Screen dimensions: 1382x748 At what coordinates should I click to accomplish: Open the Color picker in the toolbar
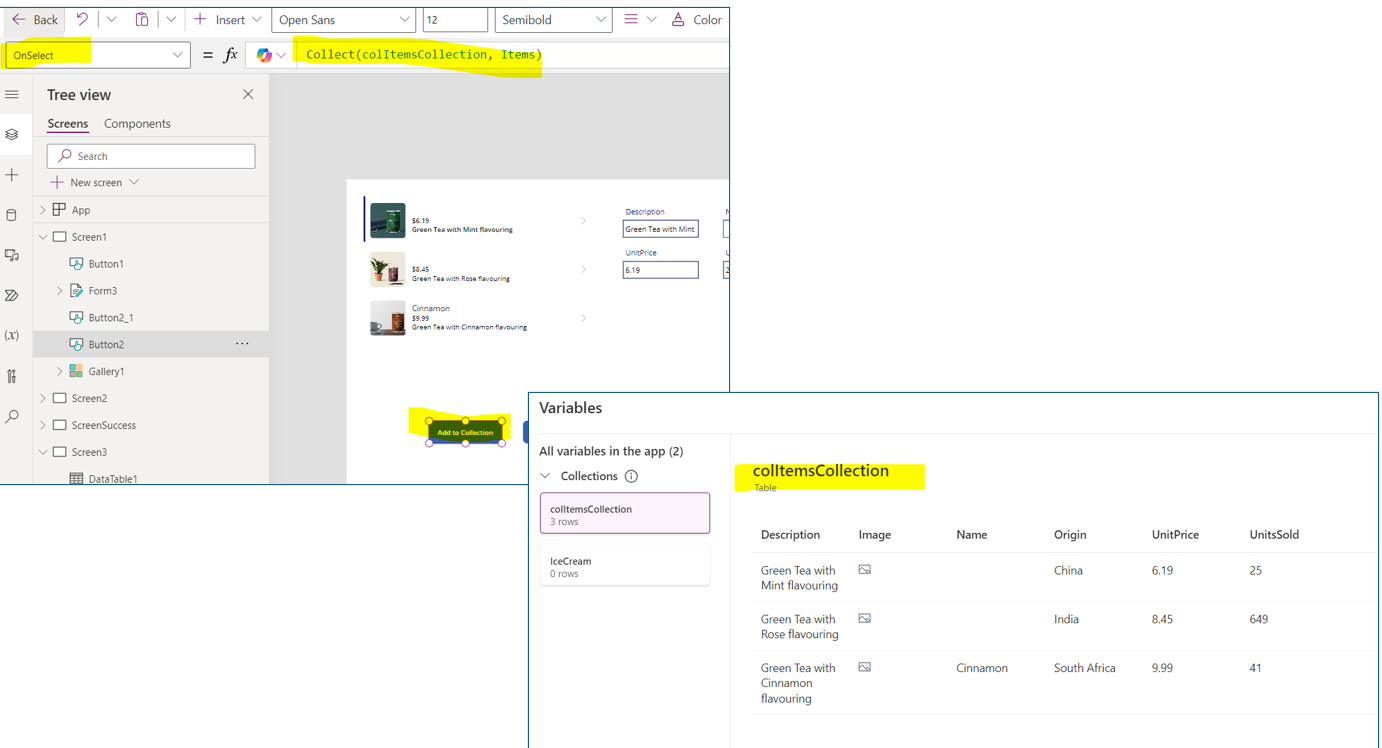tap(696, 19)
